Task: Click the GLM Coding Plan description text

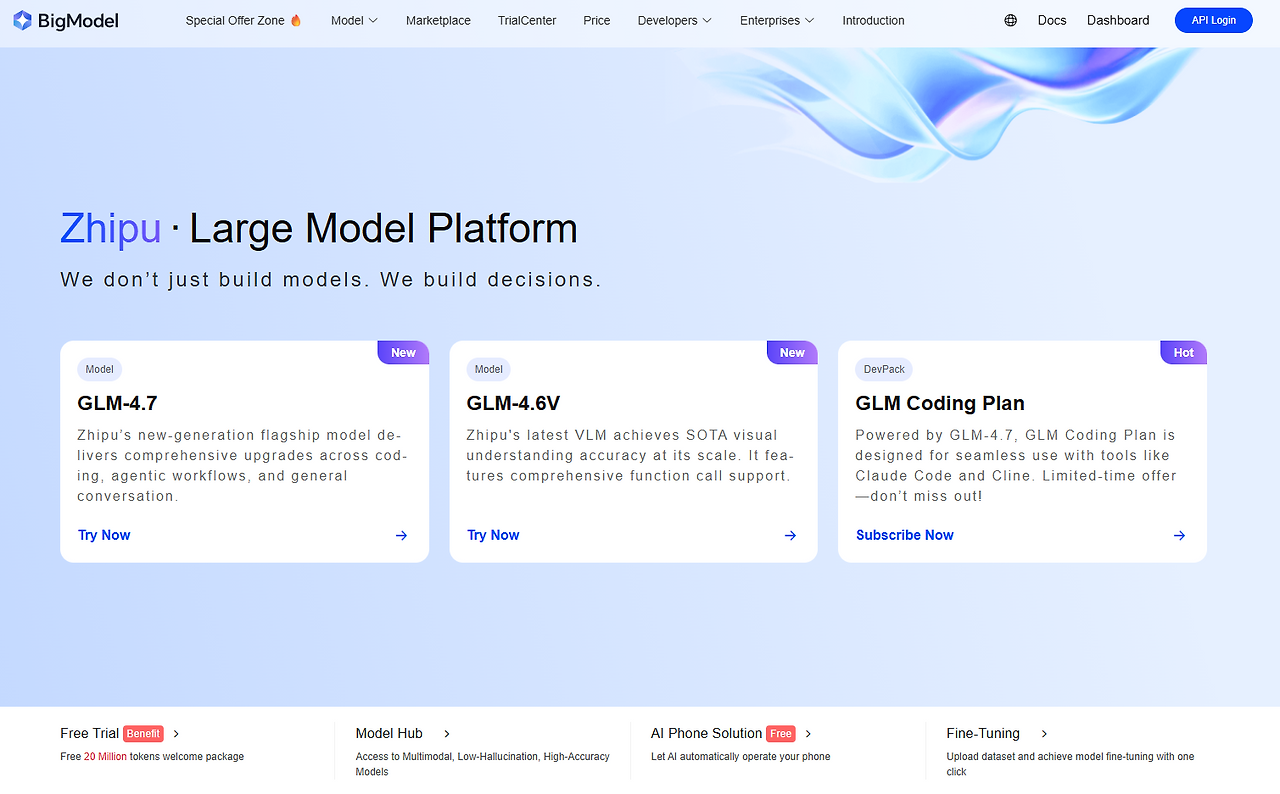Action: pyautogui.click(x=1016, y=466)
